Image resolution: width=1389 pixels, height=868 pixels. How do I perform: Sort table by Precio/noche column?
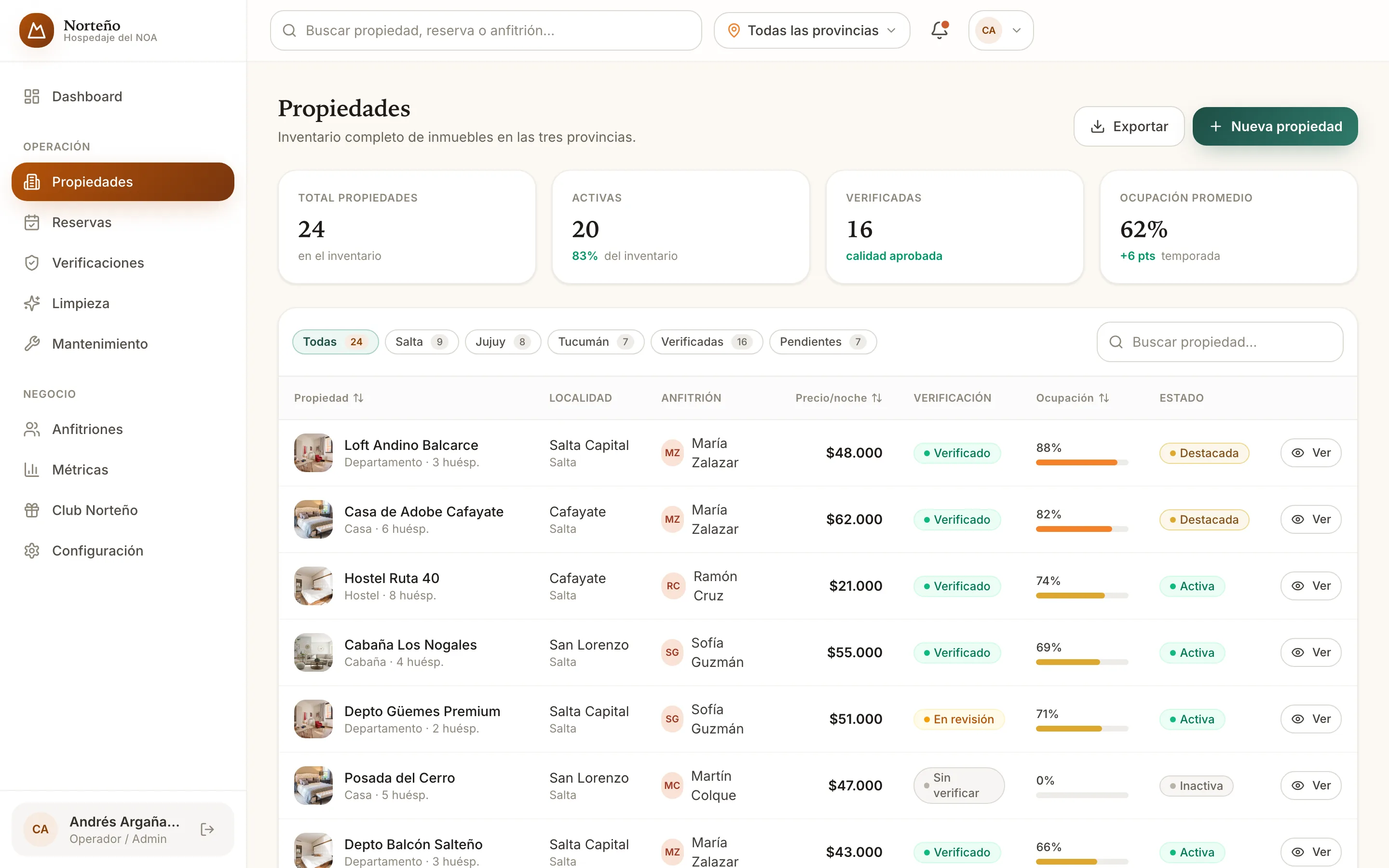click(x=838, y=398)
